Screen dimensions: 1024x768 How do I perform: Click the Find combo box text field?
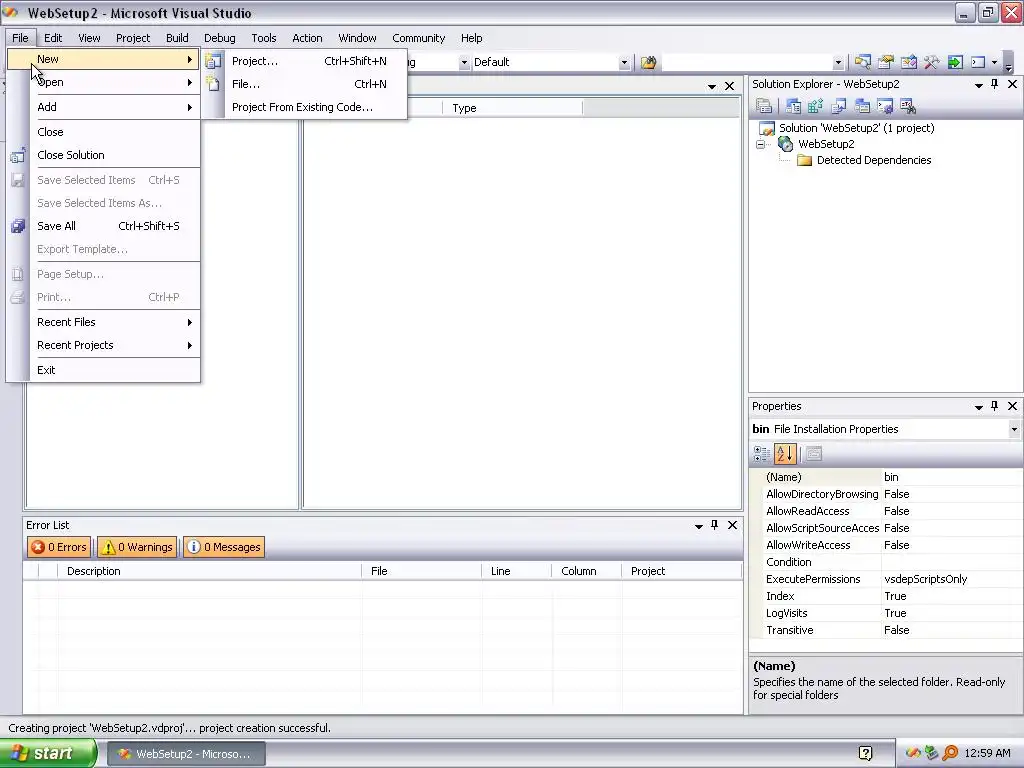tap(746, 62)
